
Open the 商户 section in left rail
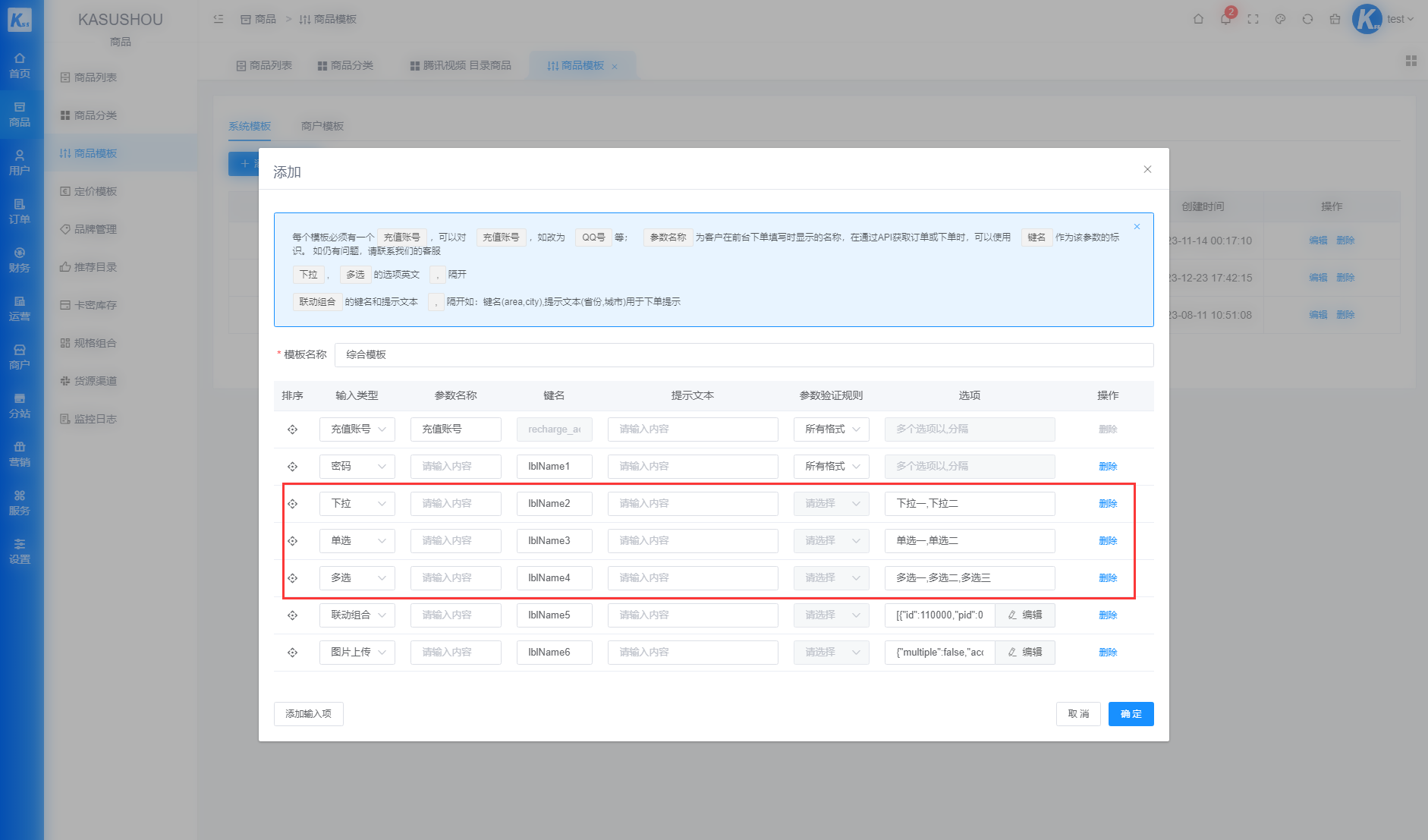[20, 357]
